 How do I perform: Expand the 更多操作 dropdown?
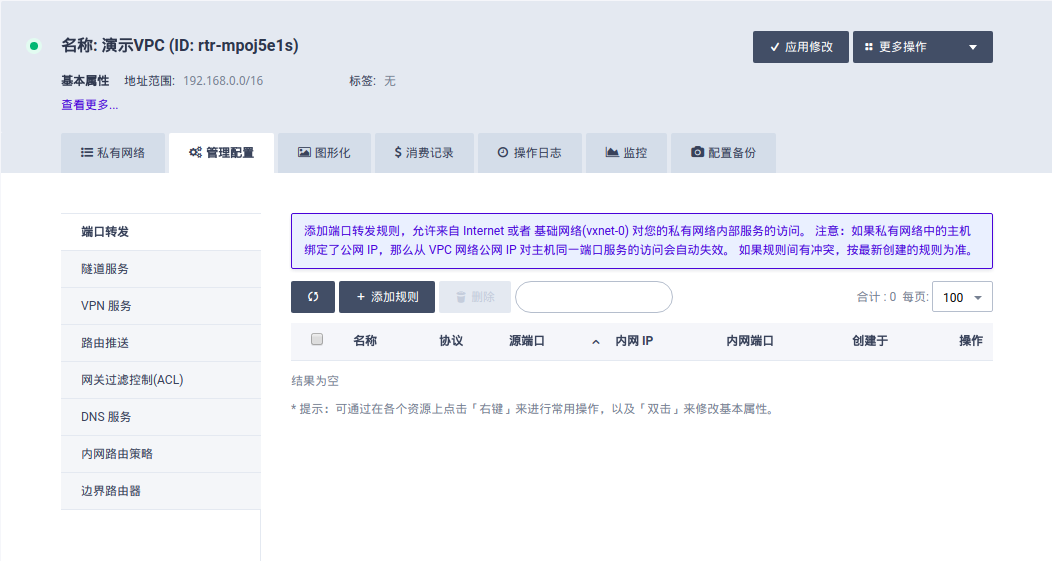point(923,47)
